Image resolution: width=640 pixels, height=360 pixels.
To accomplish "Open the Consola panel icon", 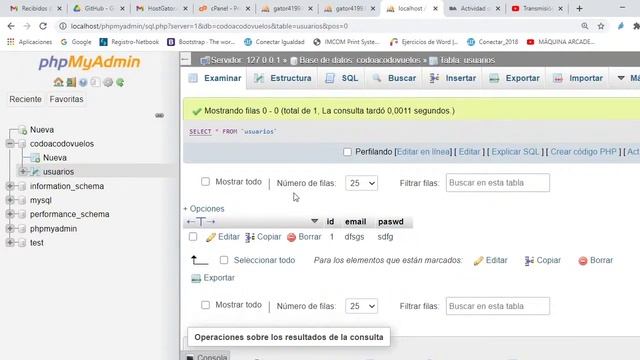I will click(x=190, y=357).
